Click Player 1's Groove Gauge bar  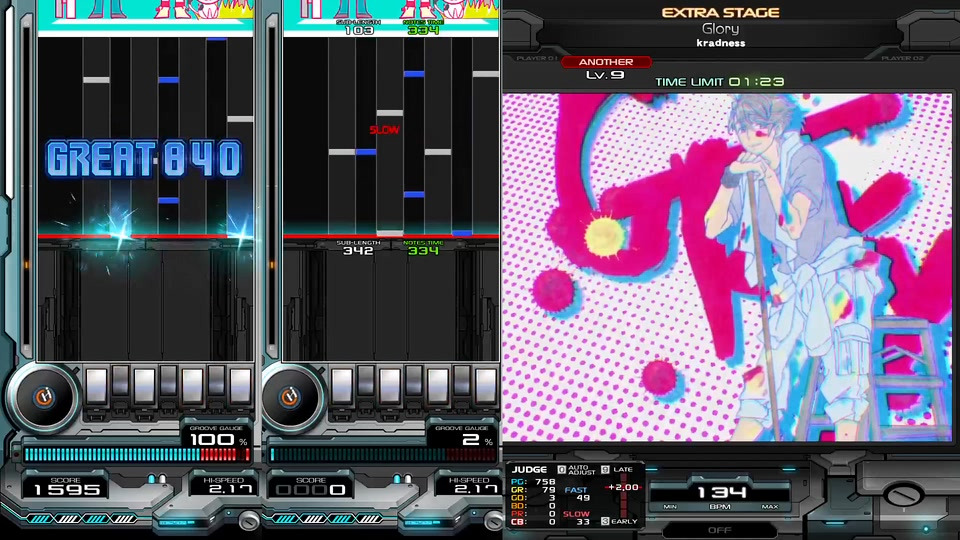coord(137,454)
